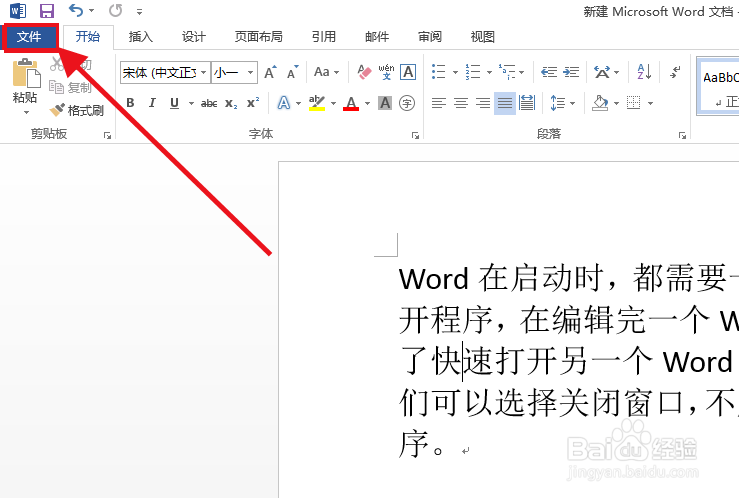The width and height of the screenshot is (739, 498).
Task: Click the Distributed alignment icon
Action: click(x=527, y=103)
